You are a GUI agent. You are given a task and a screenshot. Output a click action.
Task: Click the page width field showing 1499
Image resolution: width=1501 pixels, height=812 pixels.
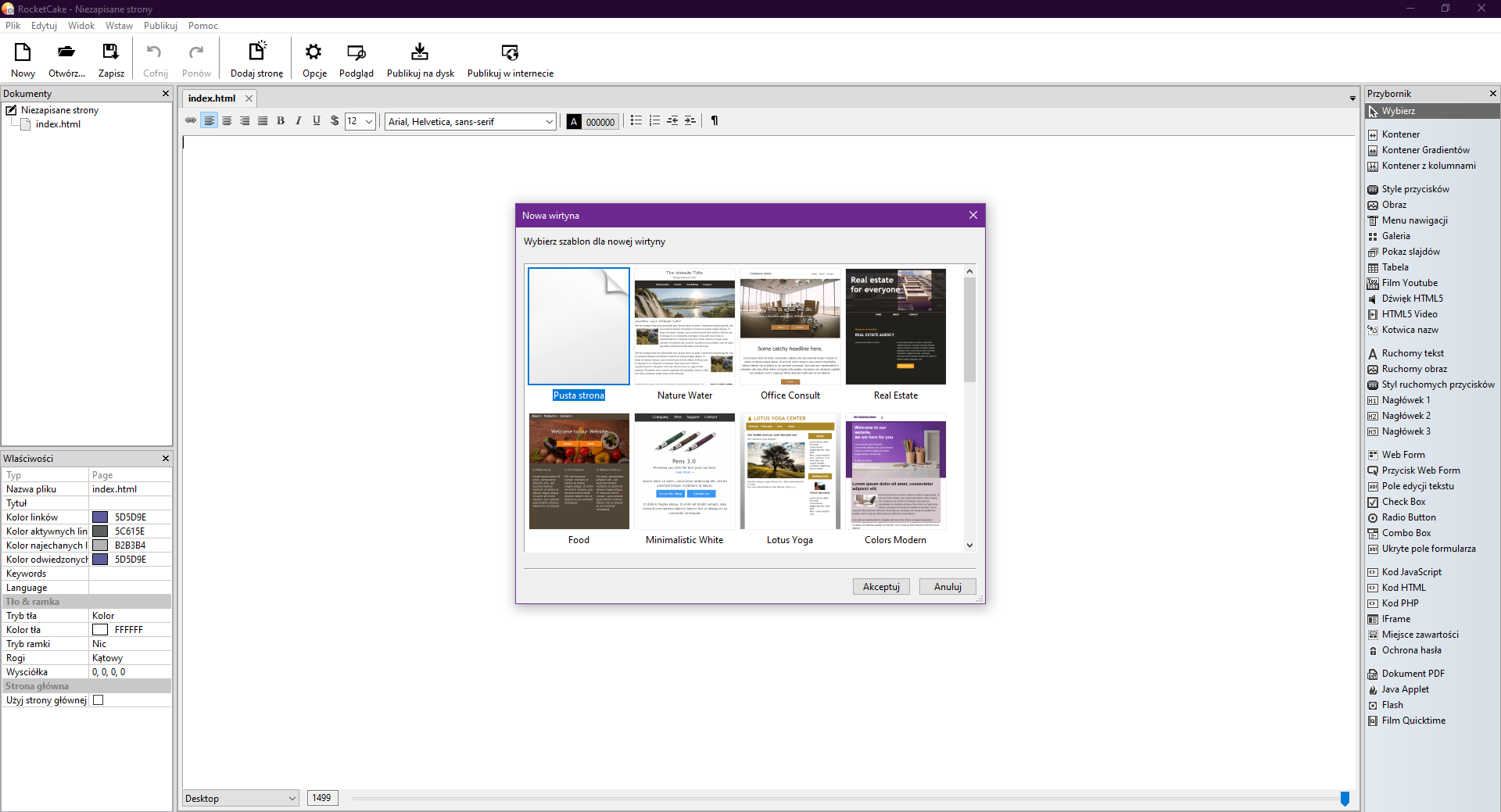click(x=322, y=798)
